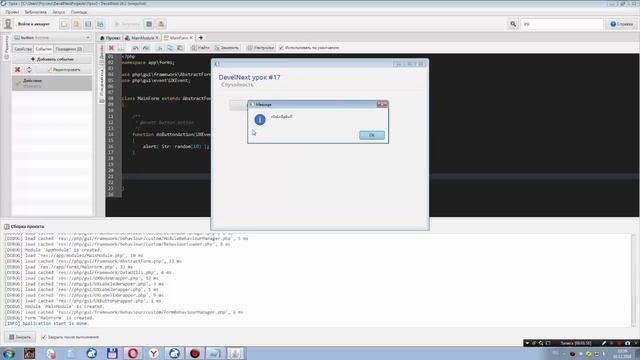Toggle Закрыть после выполнения checkbox

point(44,337)
